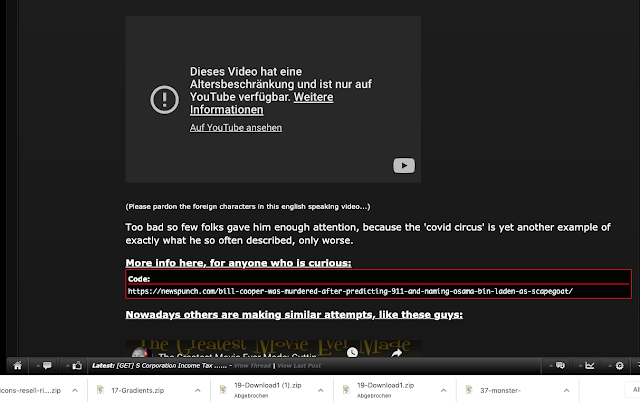
Task: Click the 19-Download1.zip download name
Action: (x=385, y=385)
